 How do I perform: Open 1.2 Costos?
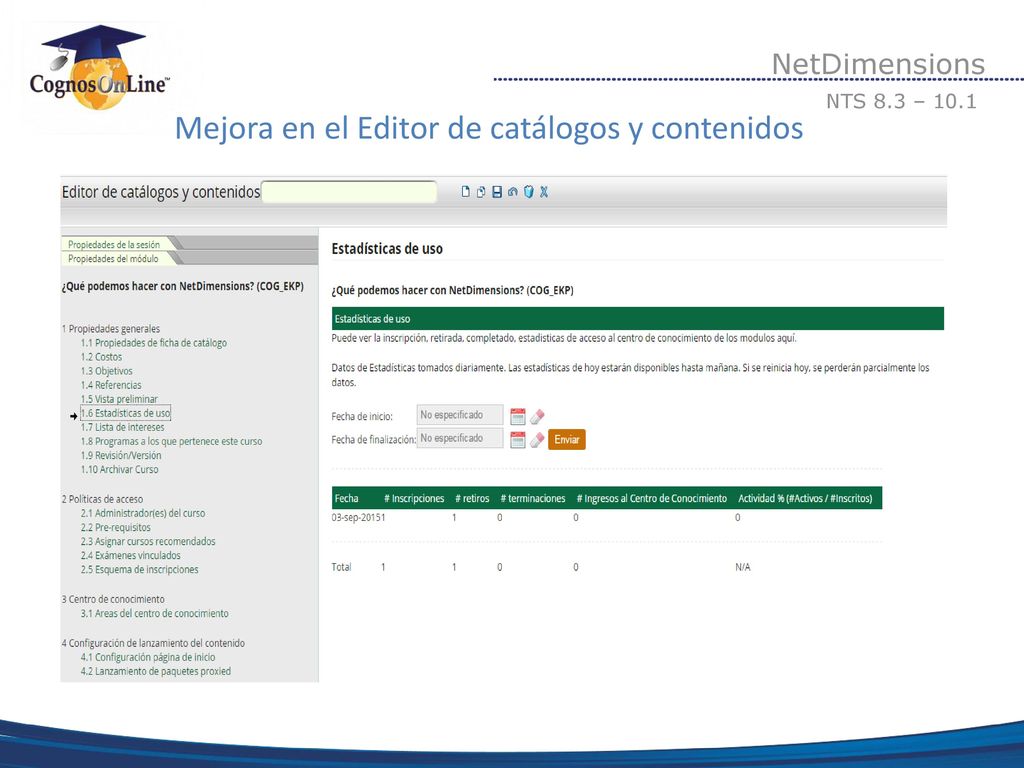pyautogui.click(x=101, y=357)
